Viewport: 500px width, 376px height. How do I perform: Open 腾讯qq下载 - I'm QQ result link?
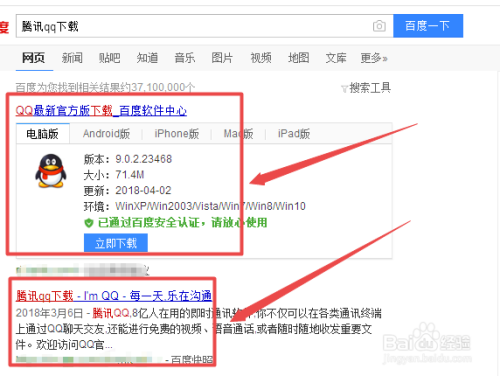pos(114,296)
